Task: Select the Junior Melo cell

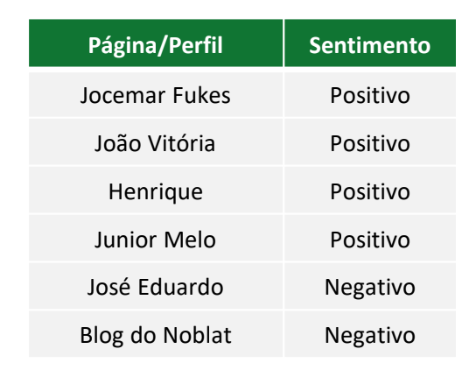Action: click(156, 238)
